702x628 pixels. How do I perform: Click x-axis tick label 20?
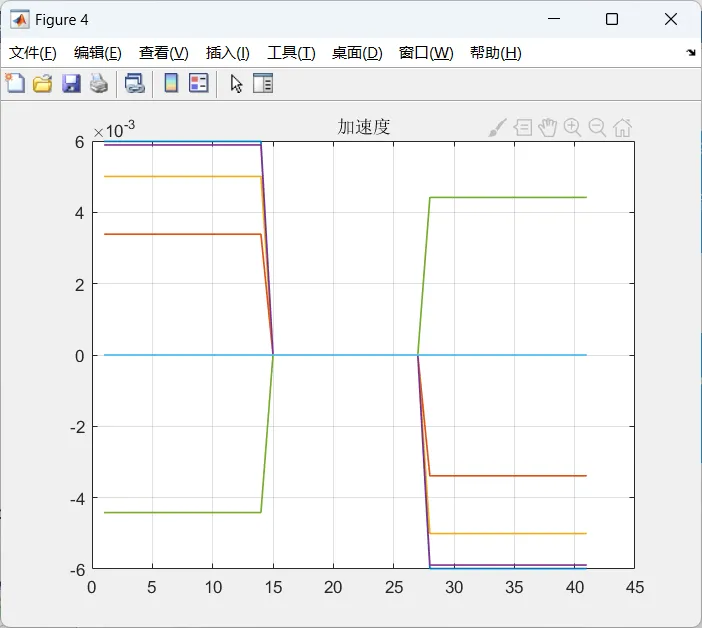[333, 587]
